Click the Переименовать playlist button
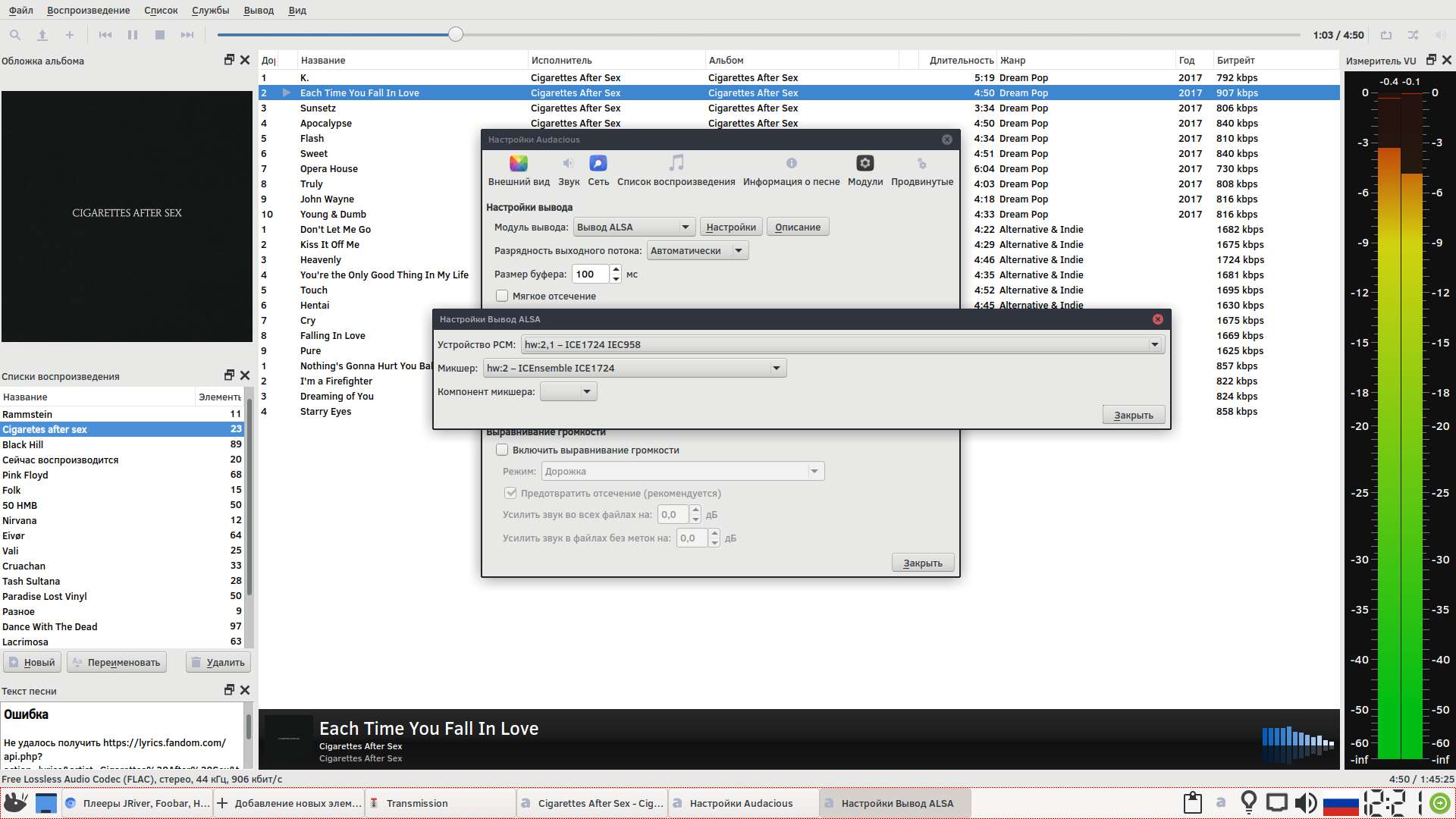The image size is (1456, 819). point(116,662)
